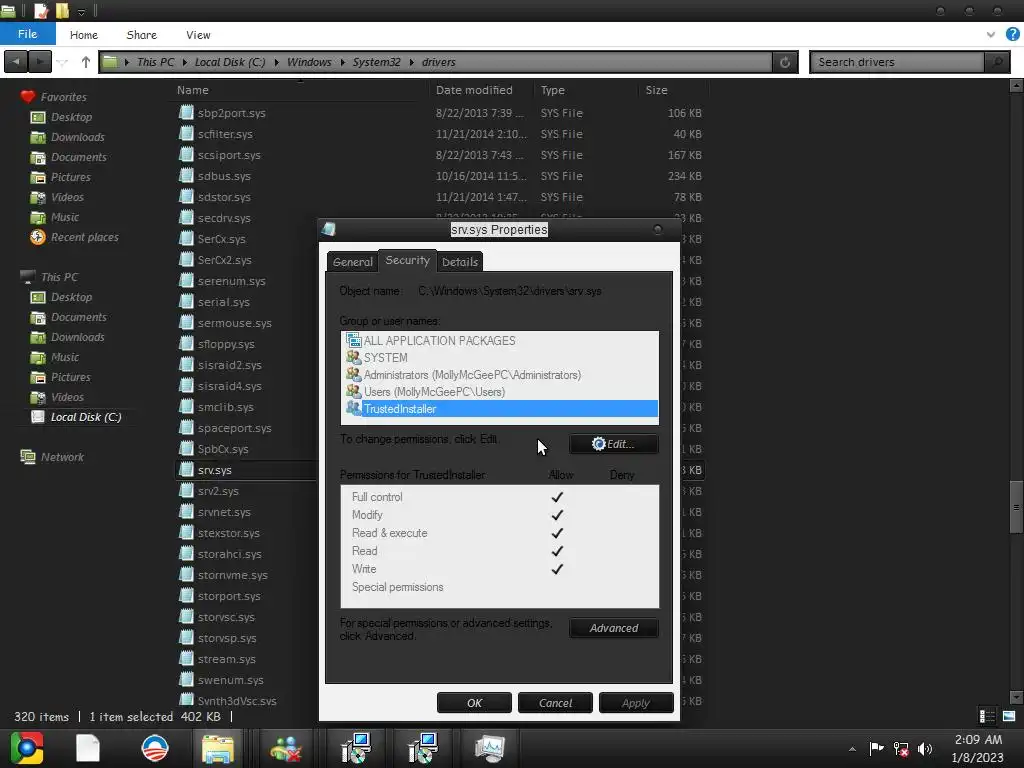Switch to the Details tab
This screenshot has width=1024, height=768.
[x=460, y=262]
